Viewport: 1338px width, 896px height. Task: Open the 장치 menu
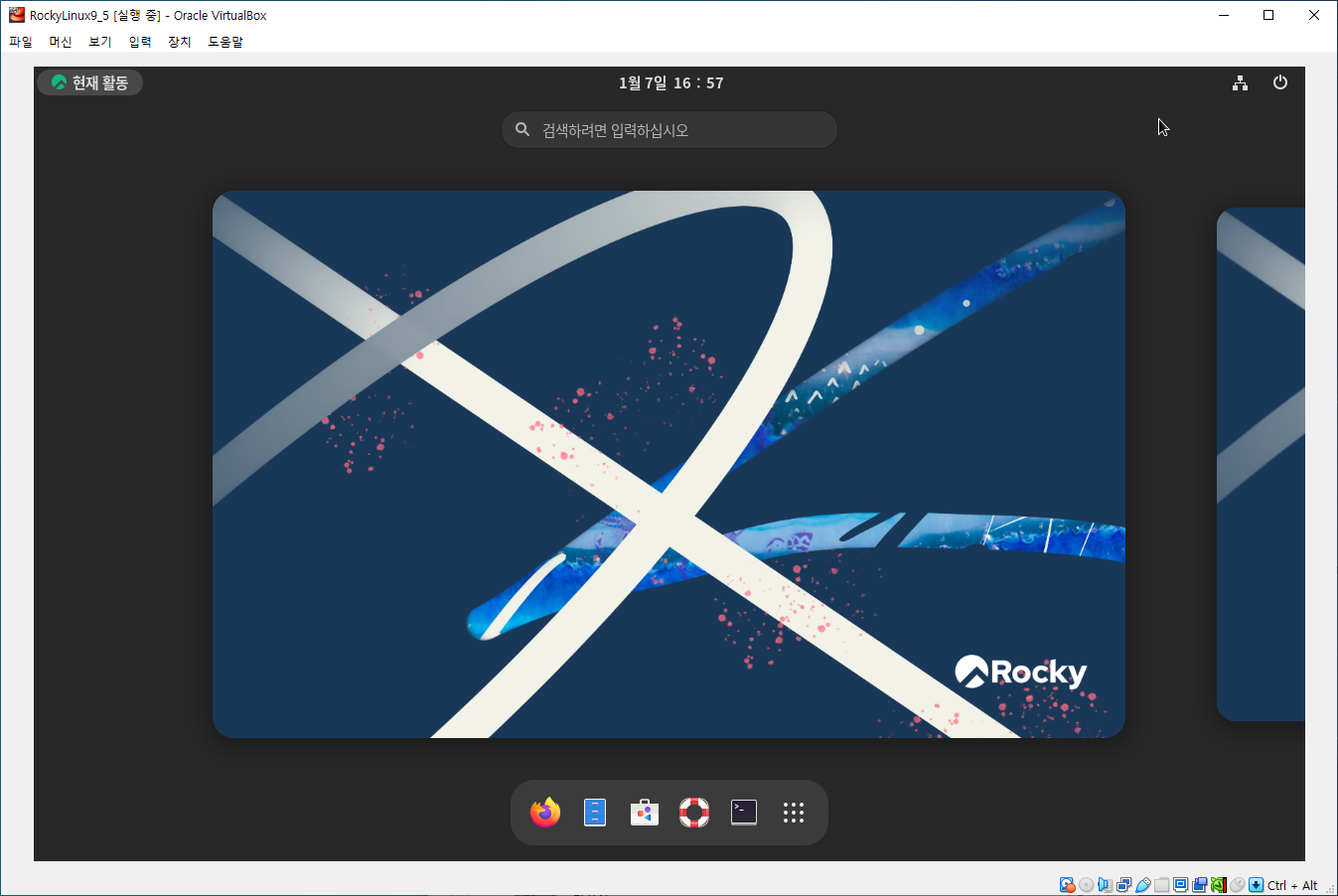click(180, 42)
